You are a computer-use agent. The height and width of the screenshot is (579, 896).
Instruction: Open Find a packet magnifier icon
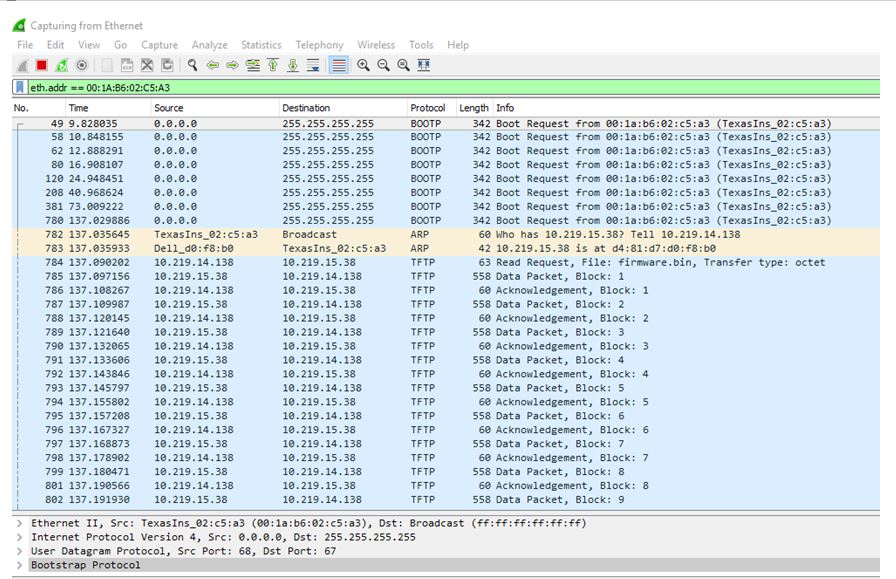pos(193,65)
